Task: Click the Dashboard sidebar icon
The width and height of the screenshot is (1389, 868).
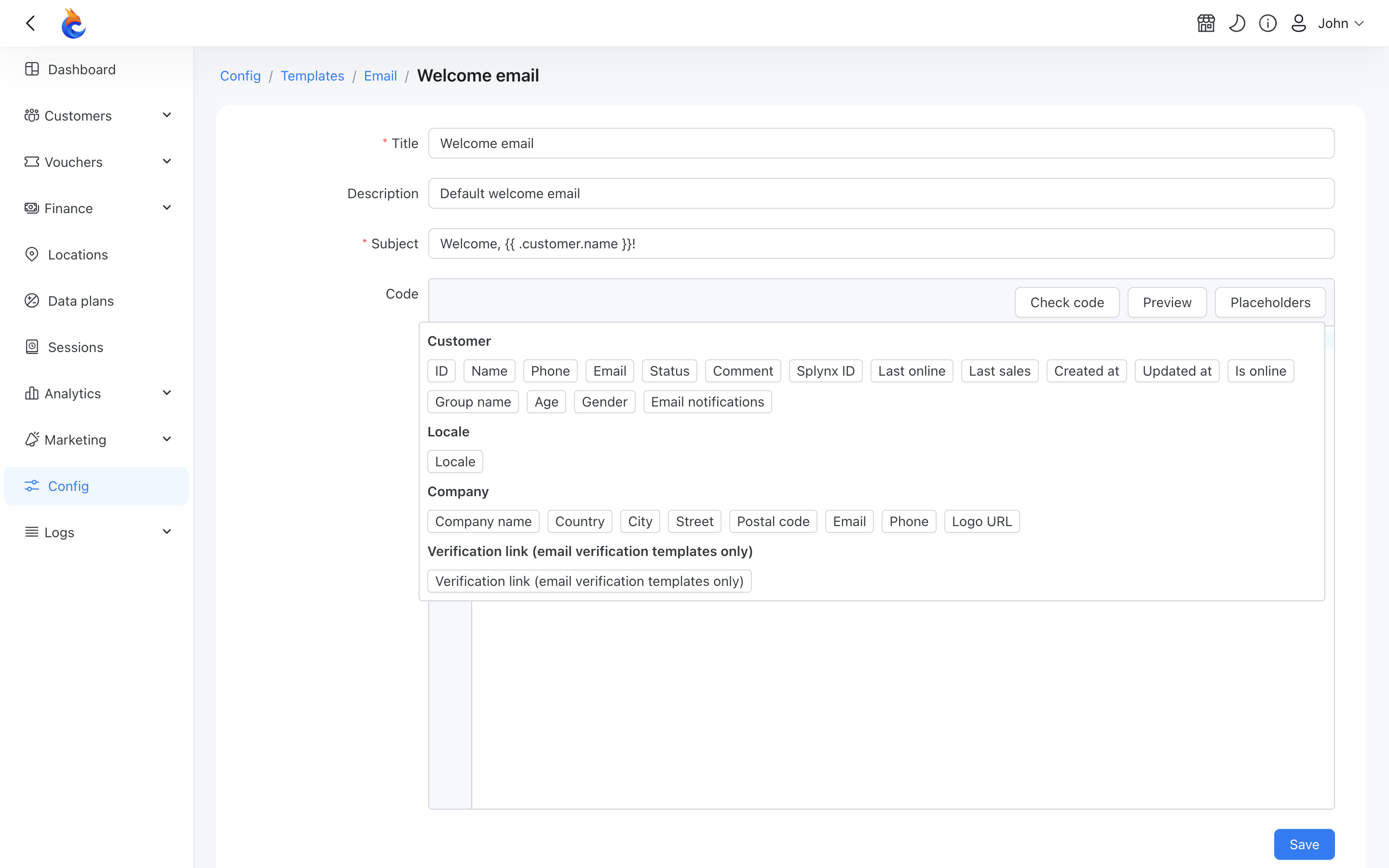Action: tap(32, 69)
